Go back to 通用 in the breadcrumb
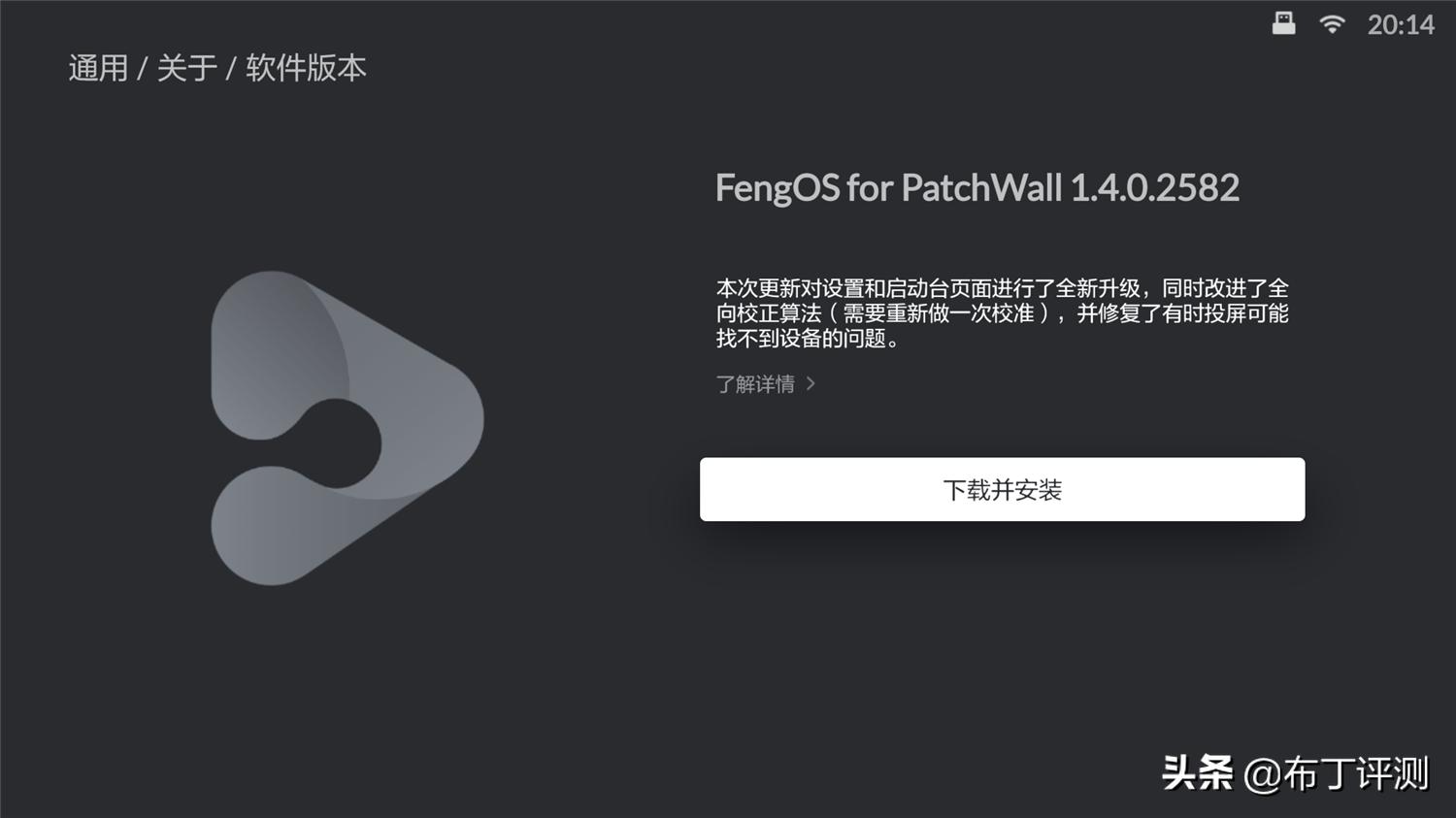The image size is (1456, 818). (98, 68)
